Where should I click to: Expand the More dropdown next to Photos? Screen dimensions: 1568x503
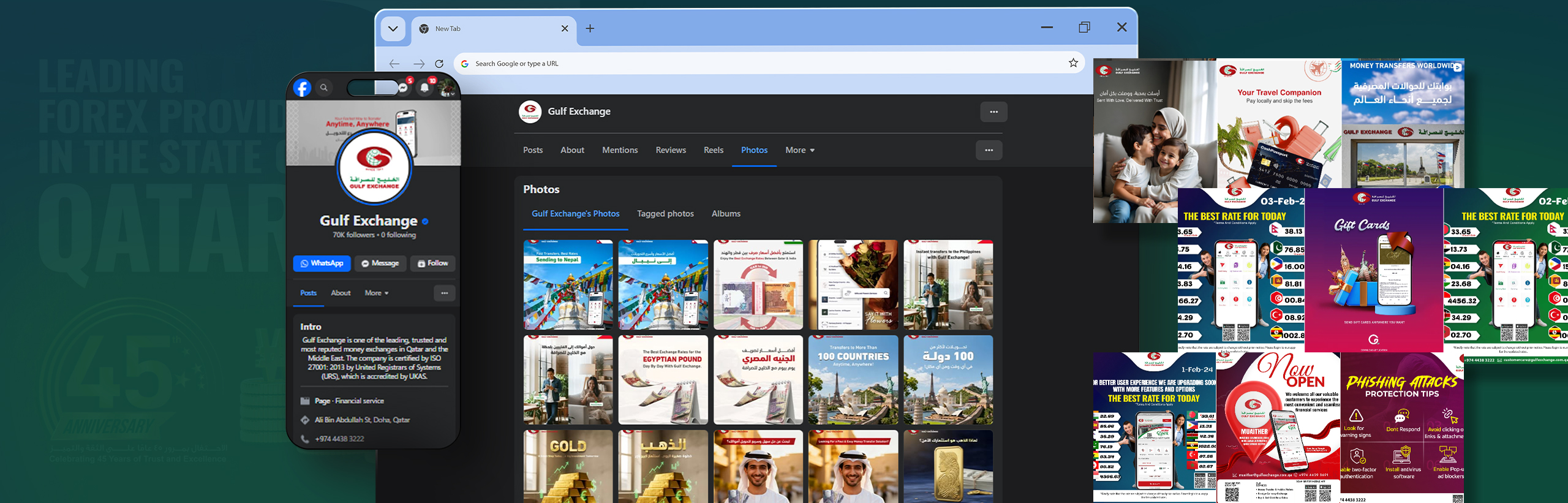click(800, 150)
